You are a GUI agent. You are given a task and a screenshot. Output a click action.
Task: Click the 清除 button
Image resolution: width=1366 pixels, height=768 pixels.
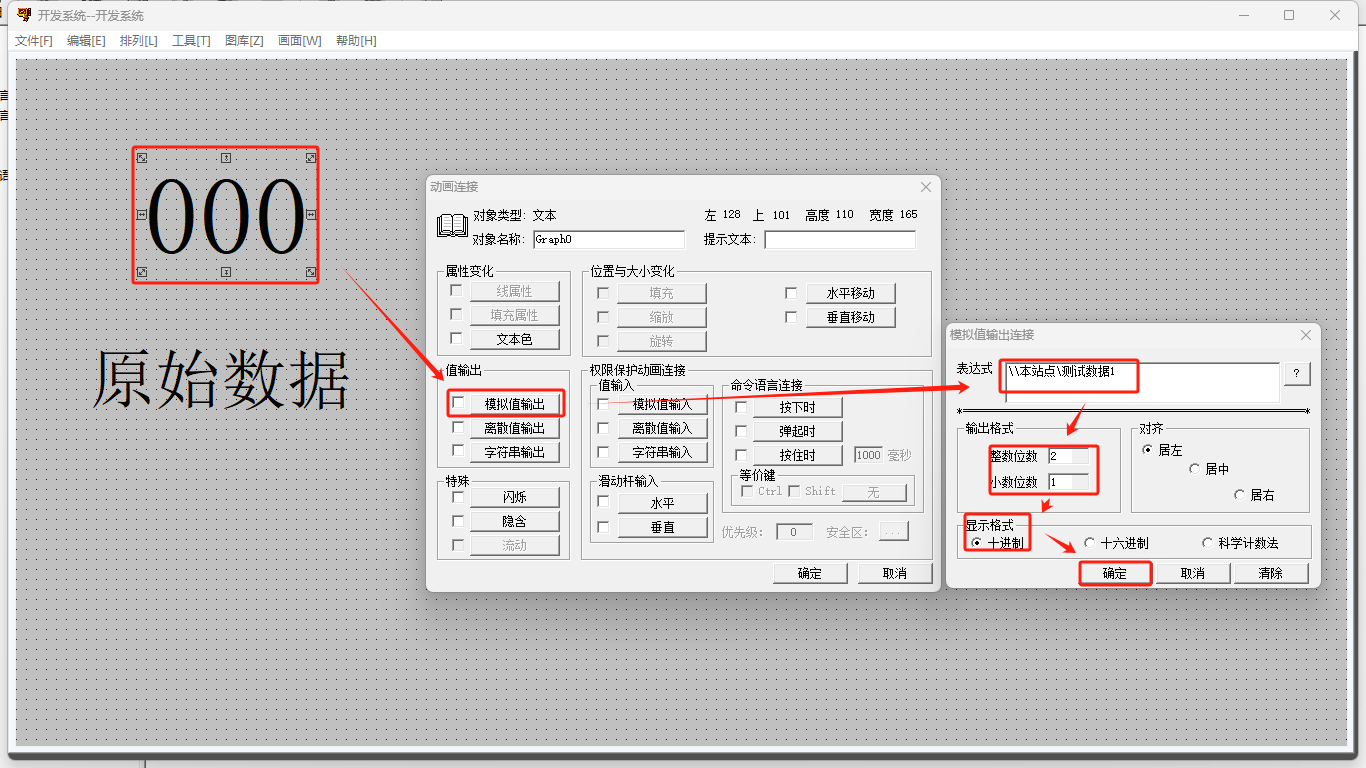tap(1270, 573)
